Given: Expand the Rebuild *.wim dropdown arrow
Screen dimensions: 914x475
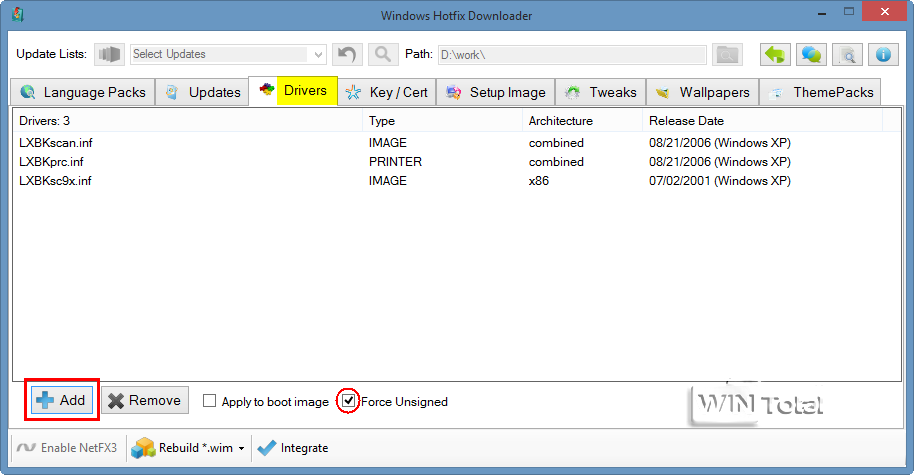Looking at the screenshot, I should coord(241,448).
